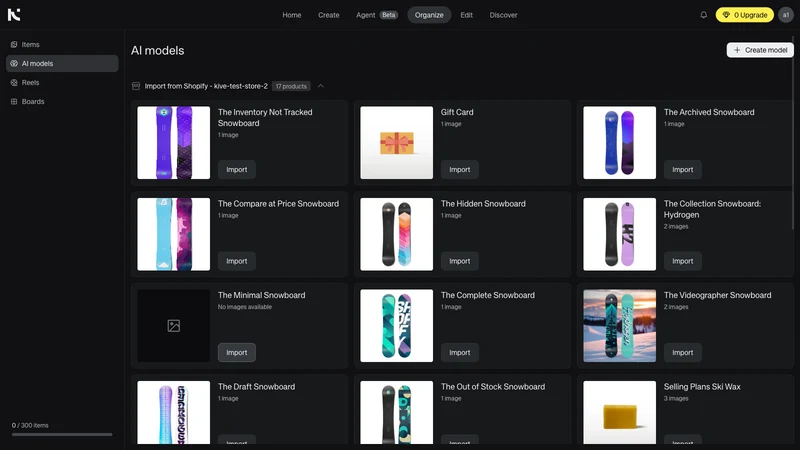This screenshot has width=800, height=450.
Task: Import the Gift Card product
Action: click(x=460, y=169)
